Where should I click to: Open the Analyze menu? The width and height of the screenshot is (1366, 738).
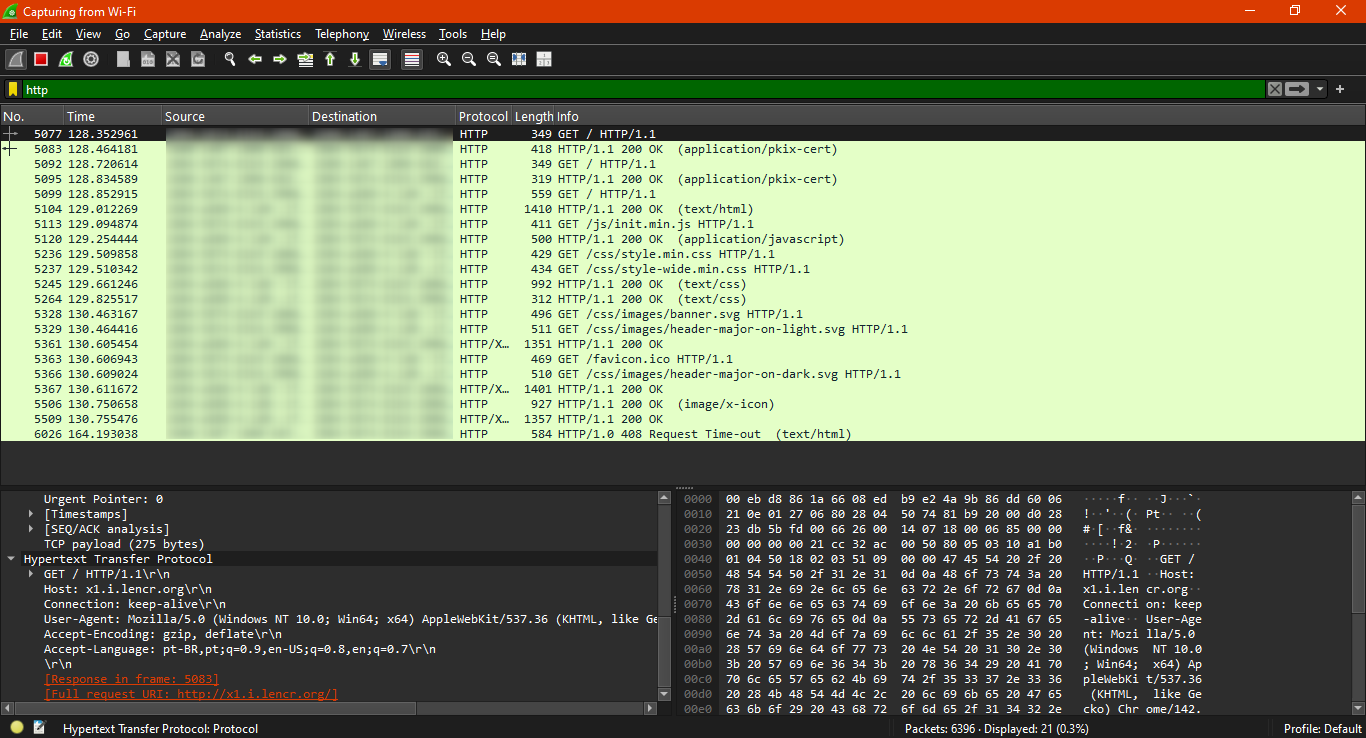220,34
